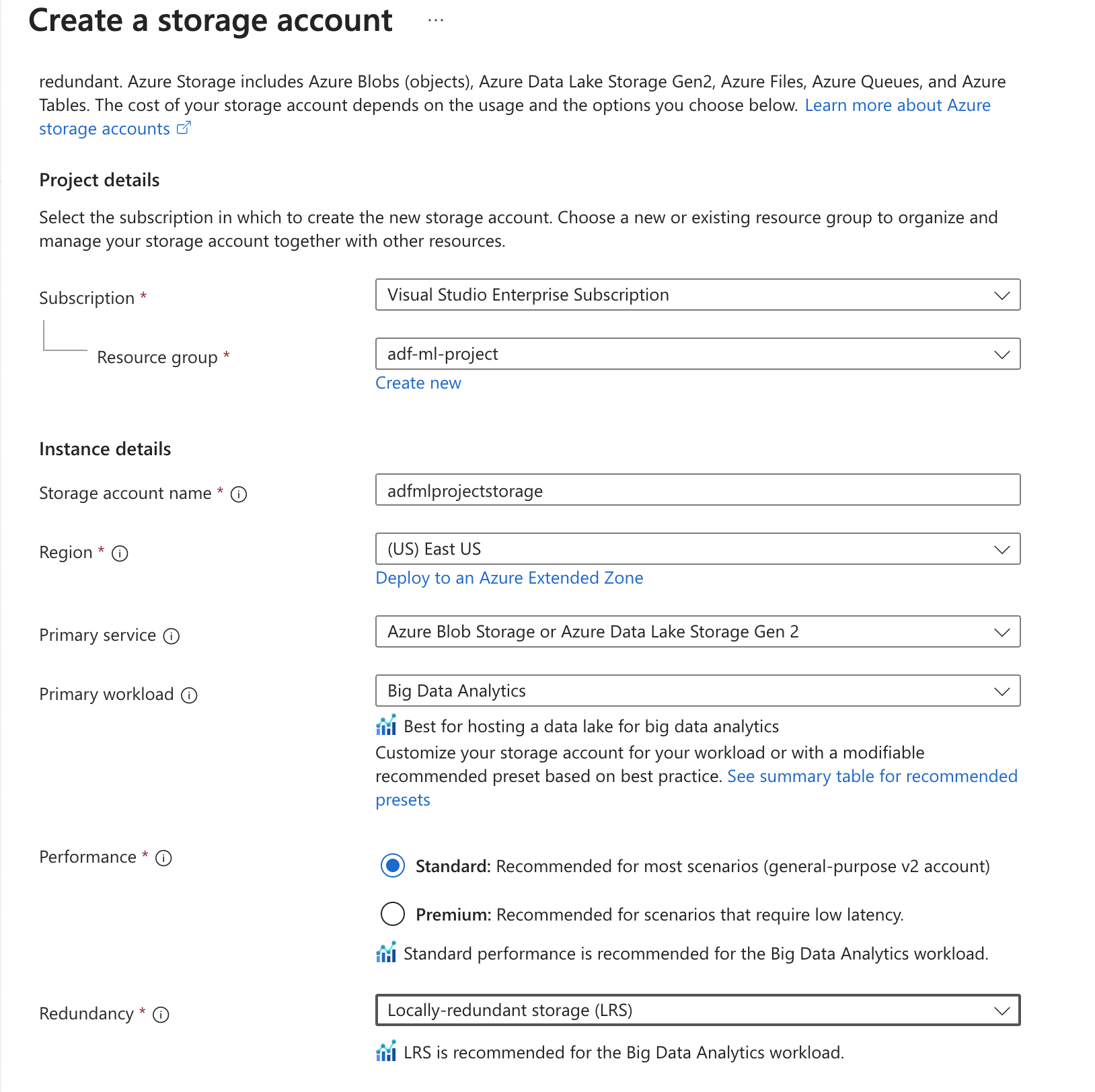The image size is (1095, 1092).
Task: Open Learn more about Azure storage accounts
Action: click(x=897, y=106)
